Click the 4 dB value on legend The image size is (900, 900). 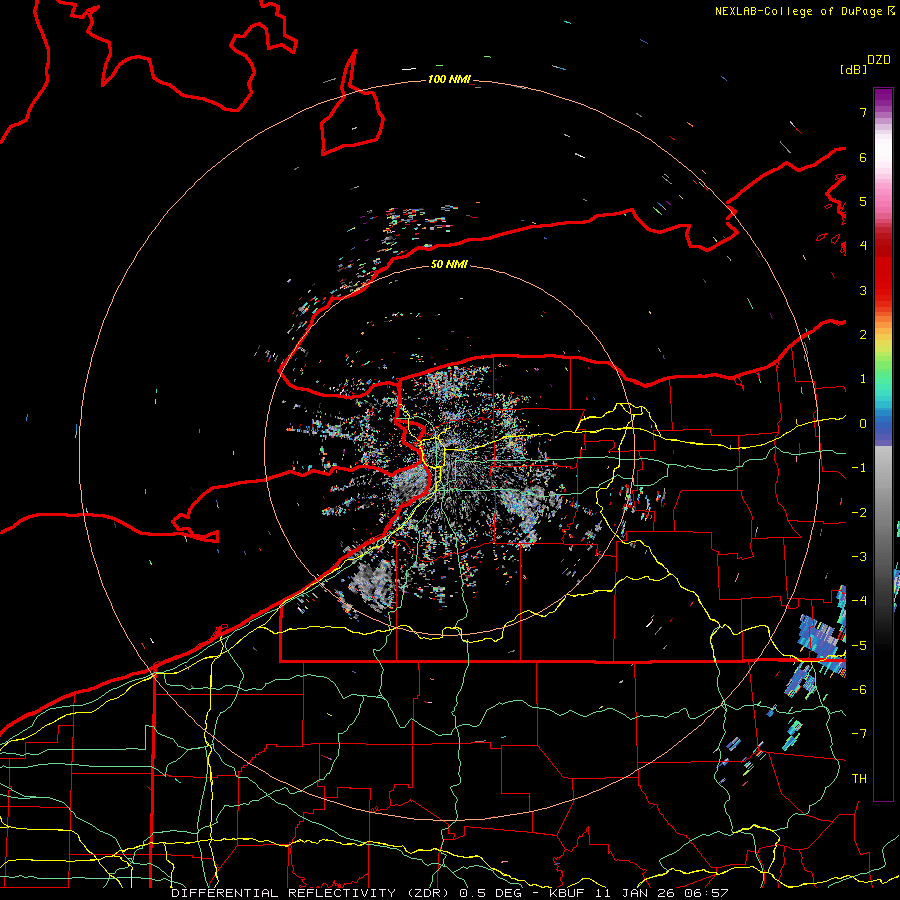863,246
